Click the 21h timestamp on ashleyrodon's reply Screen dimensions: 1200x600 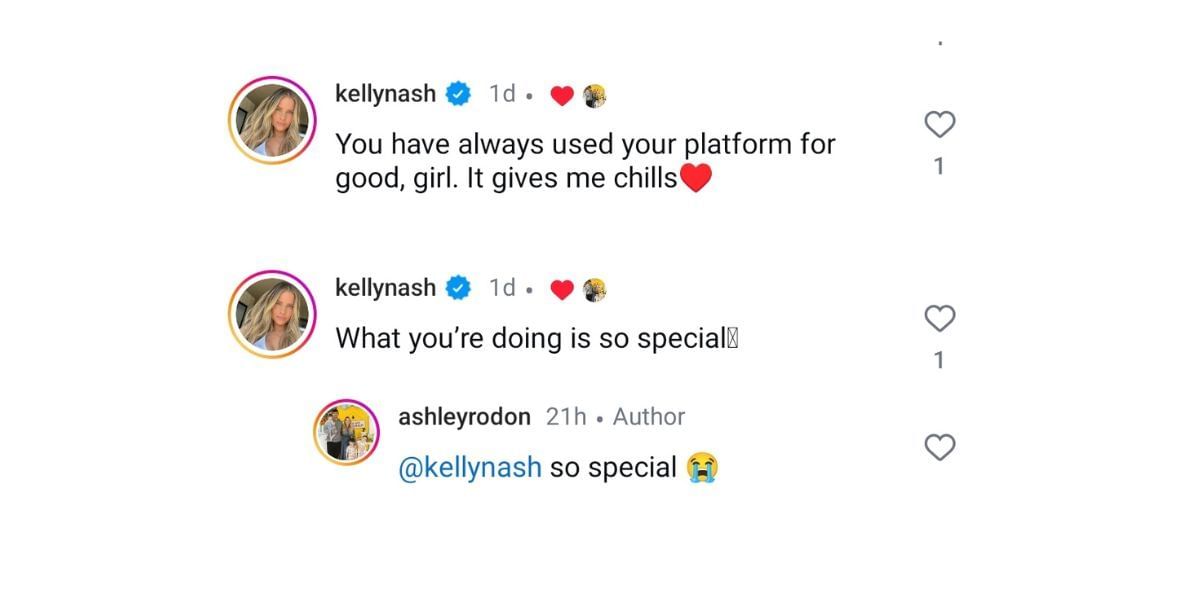pyautogui.click(x=566, y=417)
